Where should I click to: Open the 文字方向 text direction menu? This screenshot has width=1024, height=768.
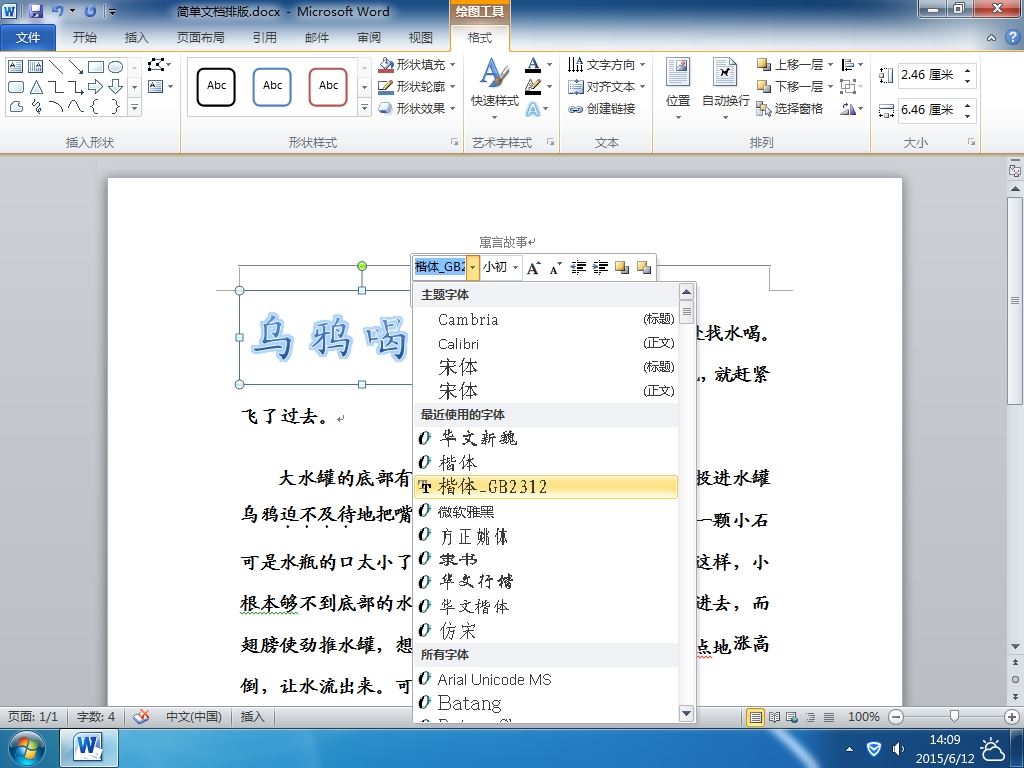[606, 65]
